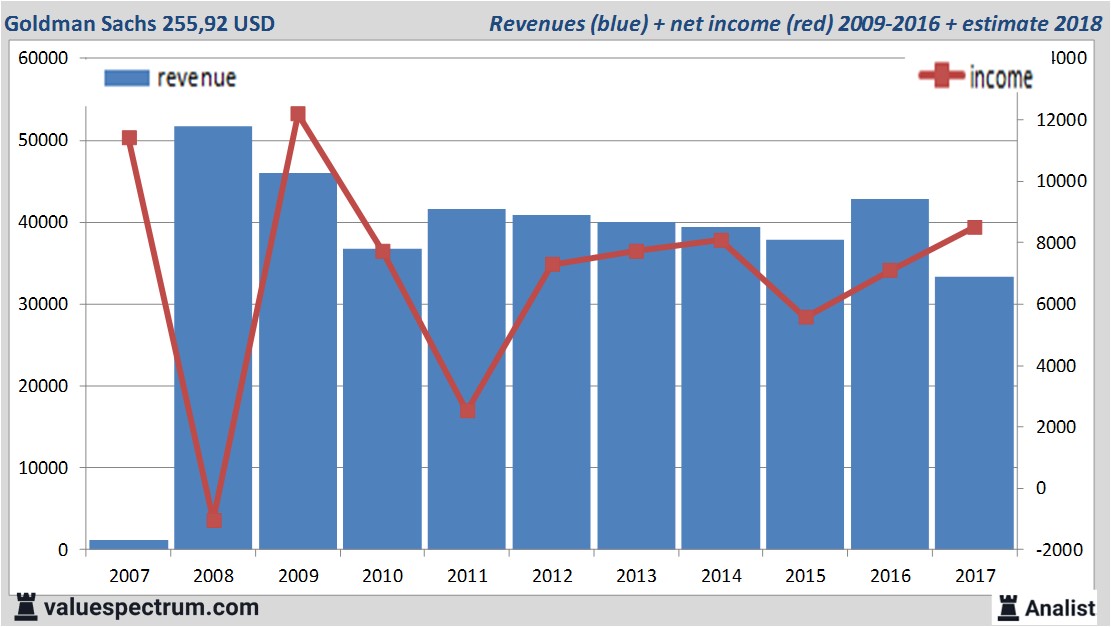Click the negative 2008 income data point
Image resolution: width=1111 pixels, height=627 pixels.
[x=214, y=520]
